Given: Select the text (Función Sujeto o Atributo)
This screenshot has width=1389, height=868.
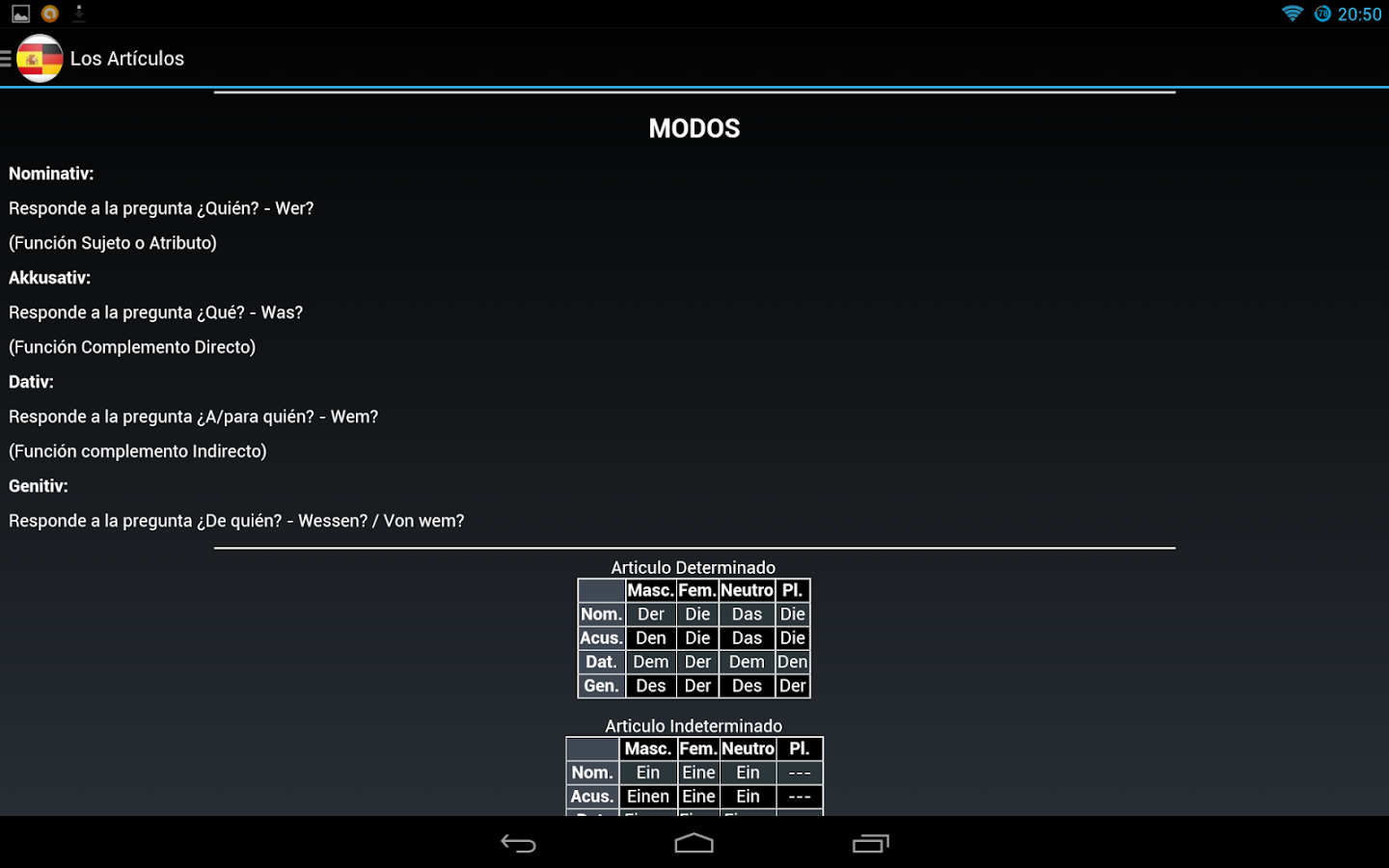Looking at the screenshot, I should pos(113,243).
